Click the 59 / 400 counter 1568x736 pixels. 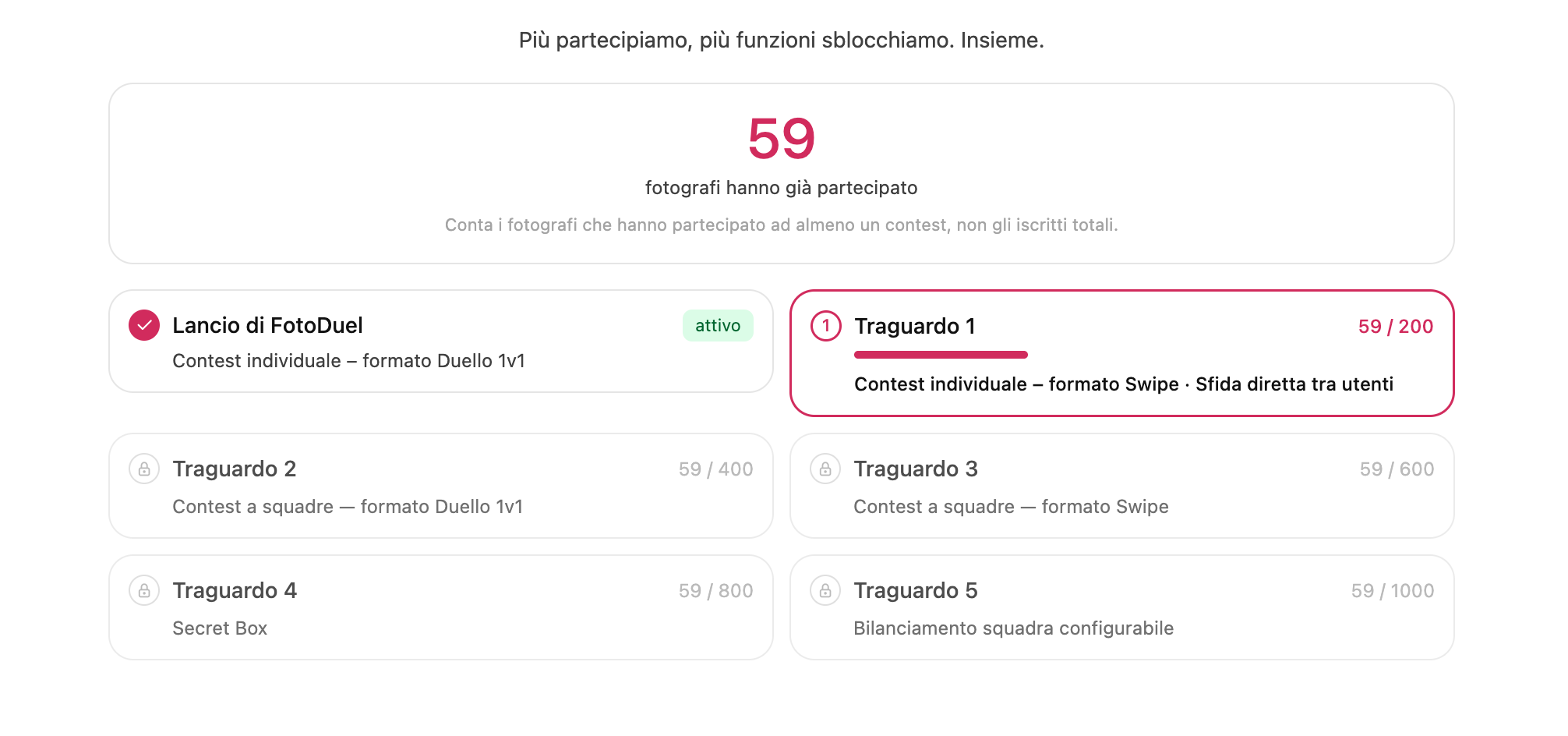(x=715, y=469)
